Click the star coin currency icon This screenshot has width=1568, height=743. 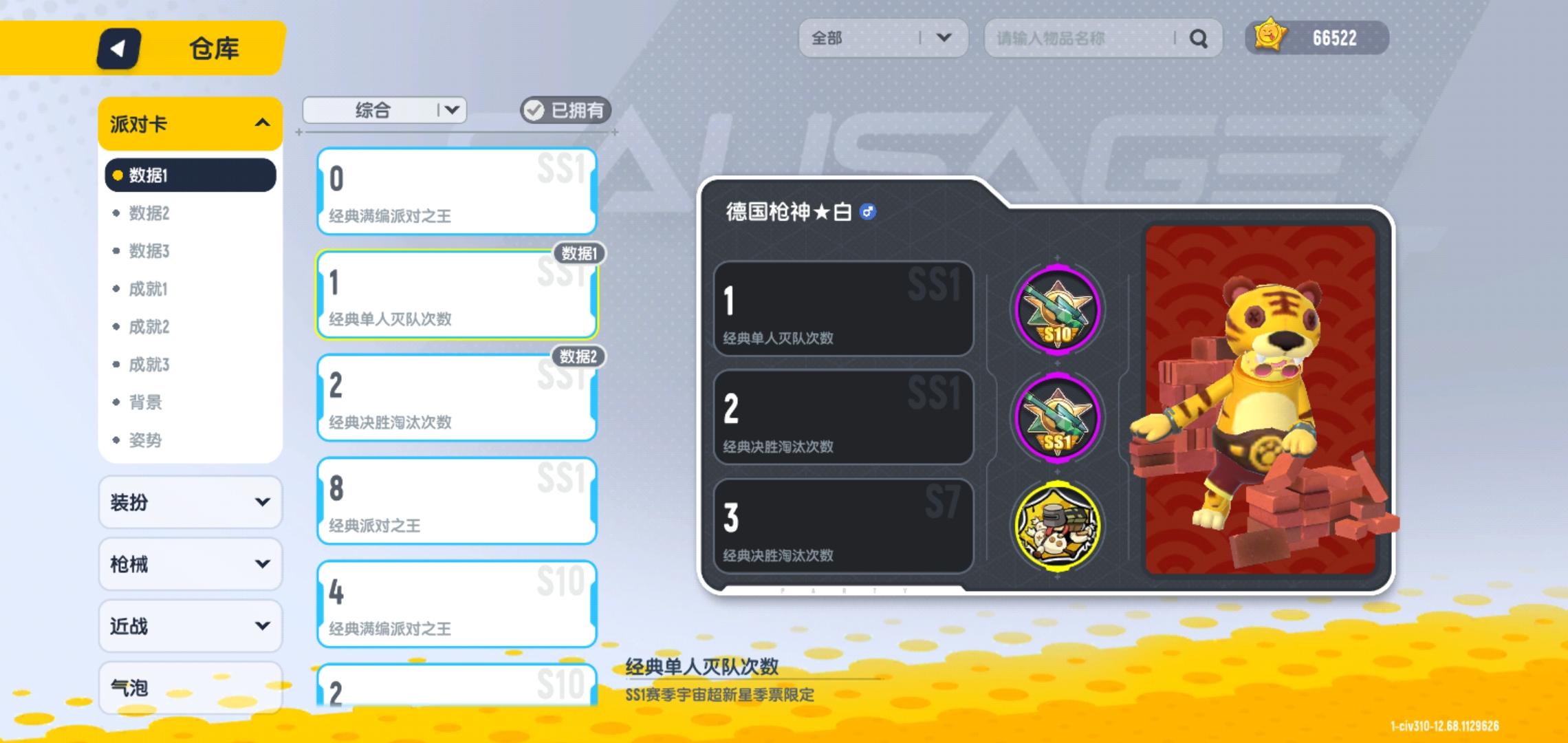click(1270, 36)
